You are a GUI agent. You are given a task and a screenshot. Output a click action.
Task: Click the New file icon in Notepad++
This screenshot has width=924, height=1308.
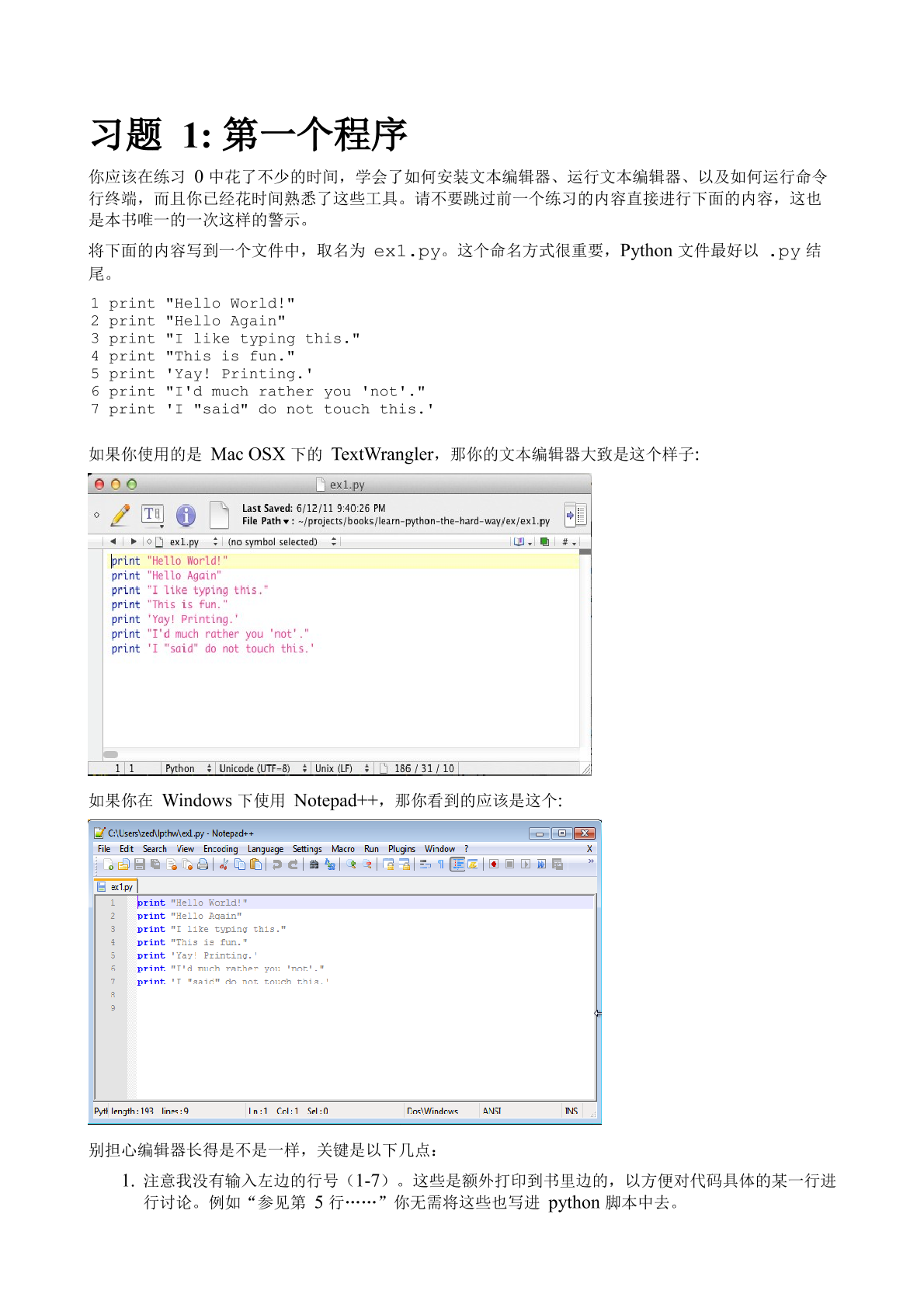[x=108, y=864]
